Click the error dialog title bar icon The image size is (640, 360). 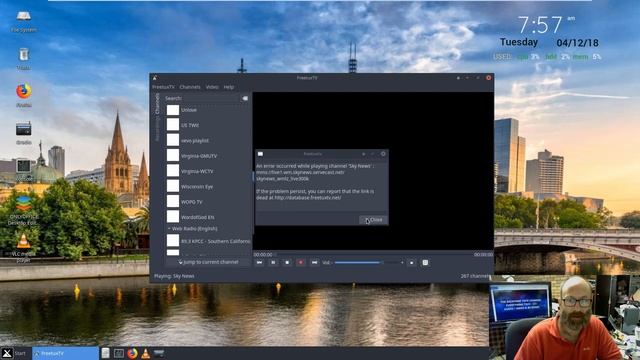(260, 154)
